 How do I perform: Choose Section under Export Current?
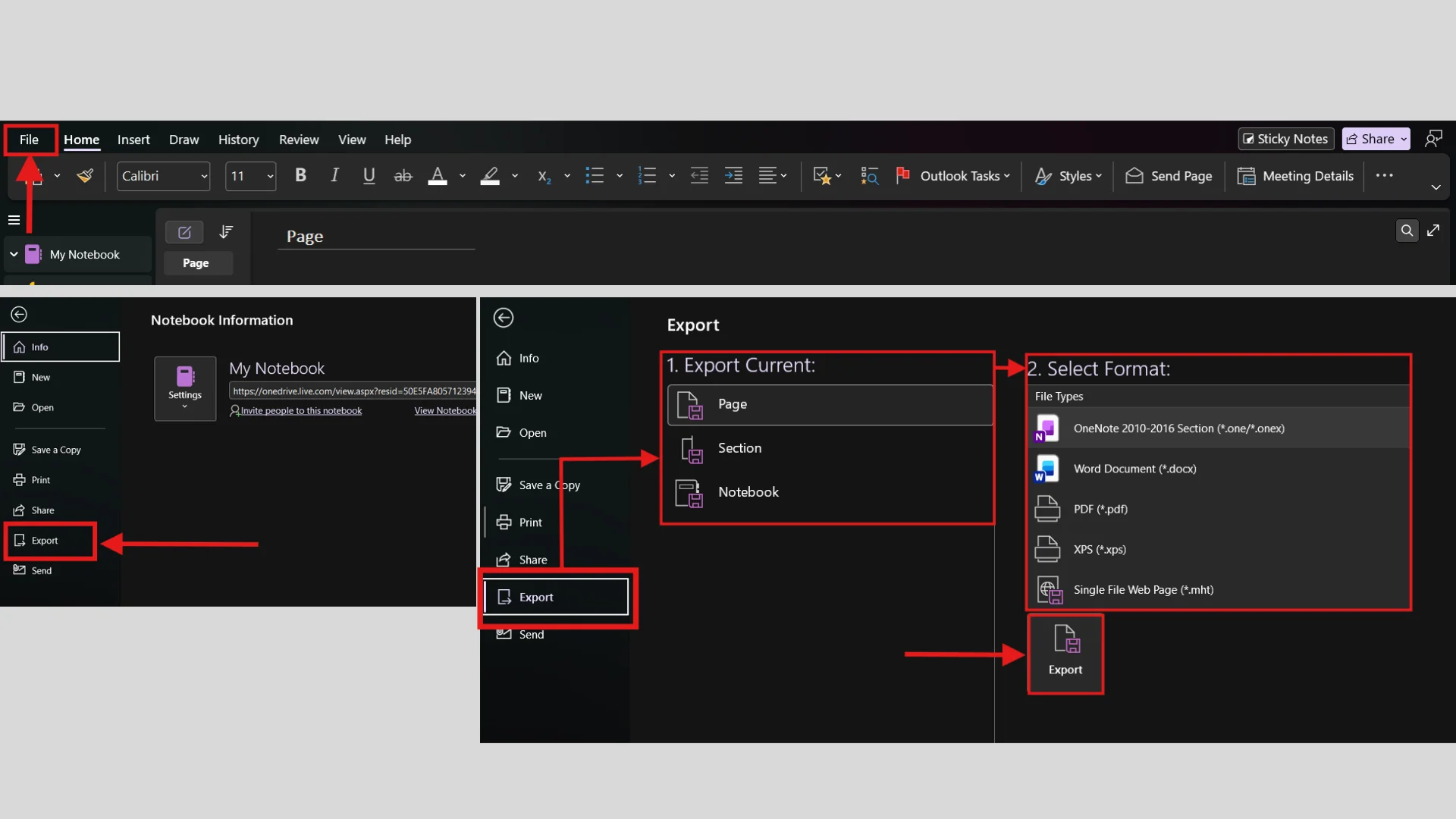coord(830,448)
